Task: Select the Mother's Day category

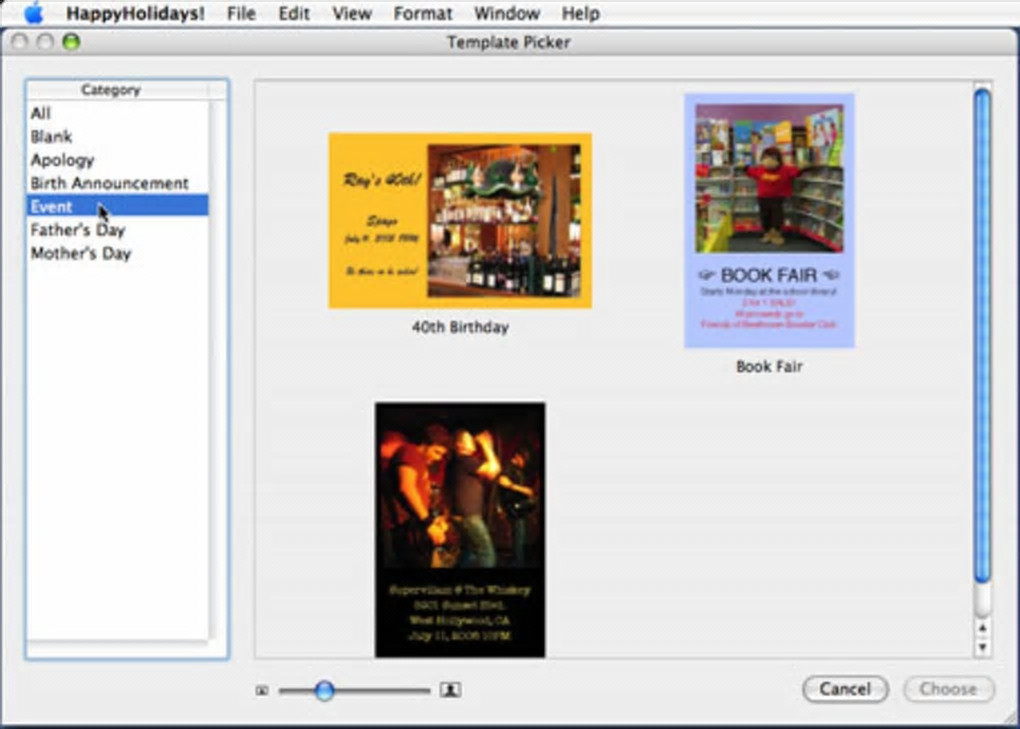Action: [x=118, y=253]
